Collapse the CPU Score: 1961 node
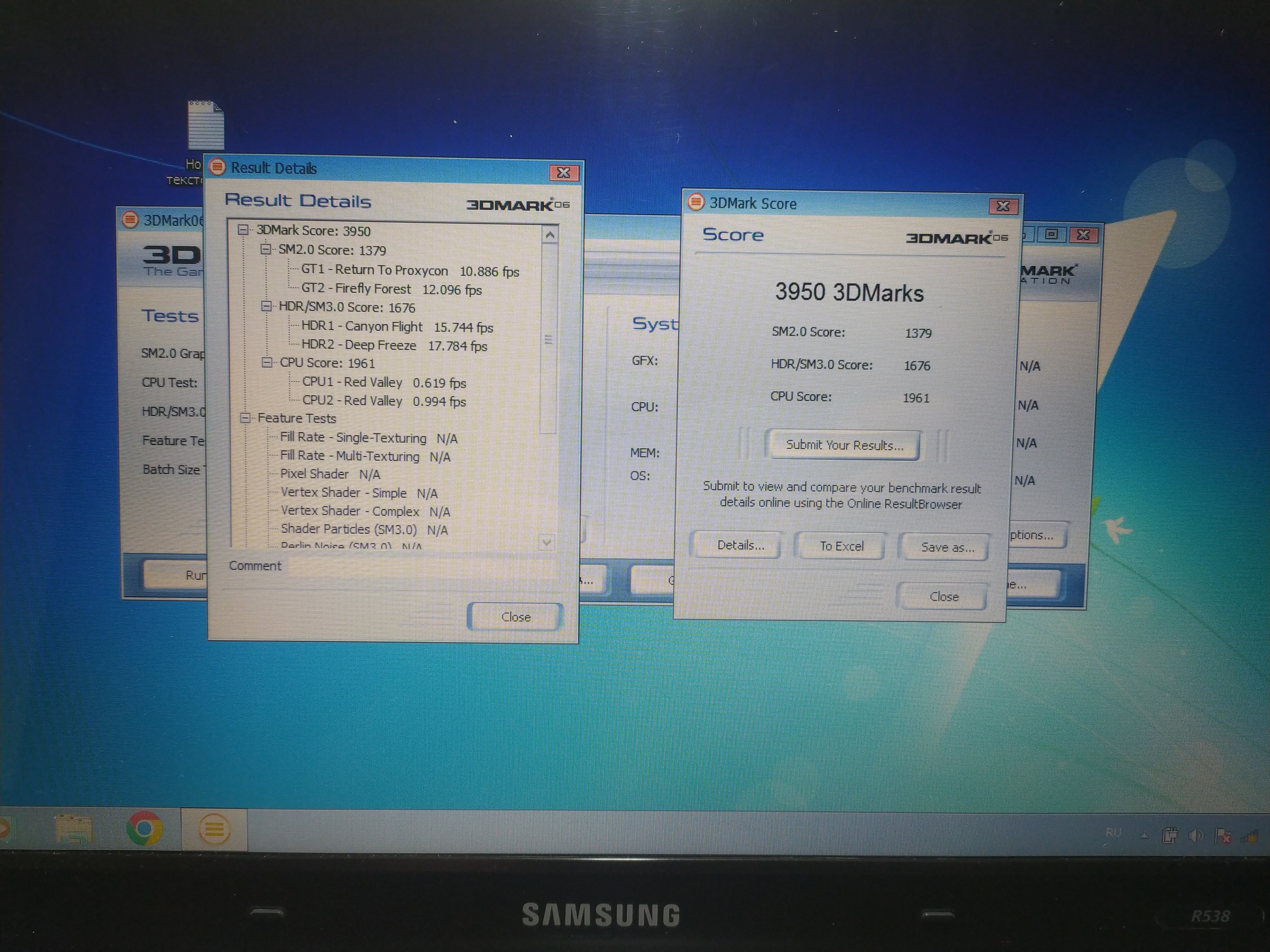The height and width of the screenshot is (952, 1270). (x=267, y=362)
